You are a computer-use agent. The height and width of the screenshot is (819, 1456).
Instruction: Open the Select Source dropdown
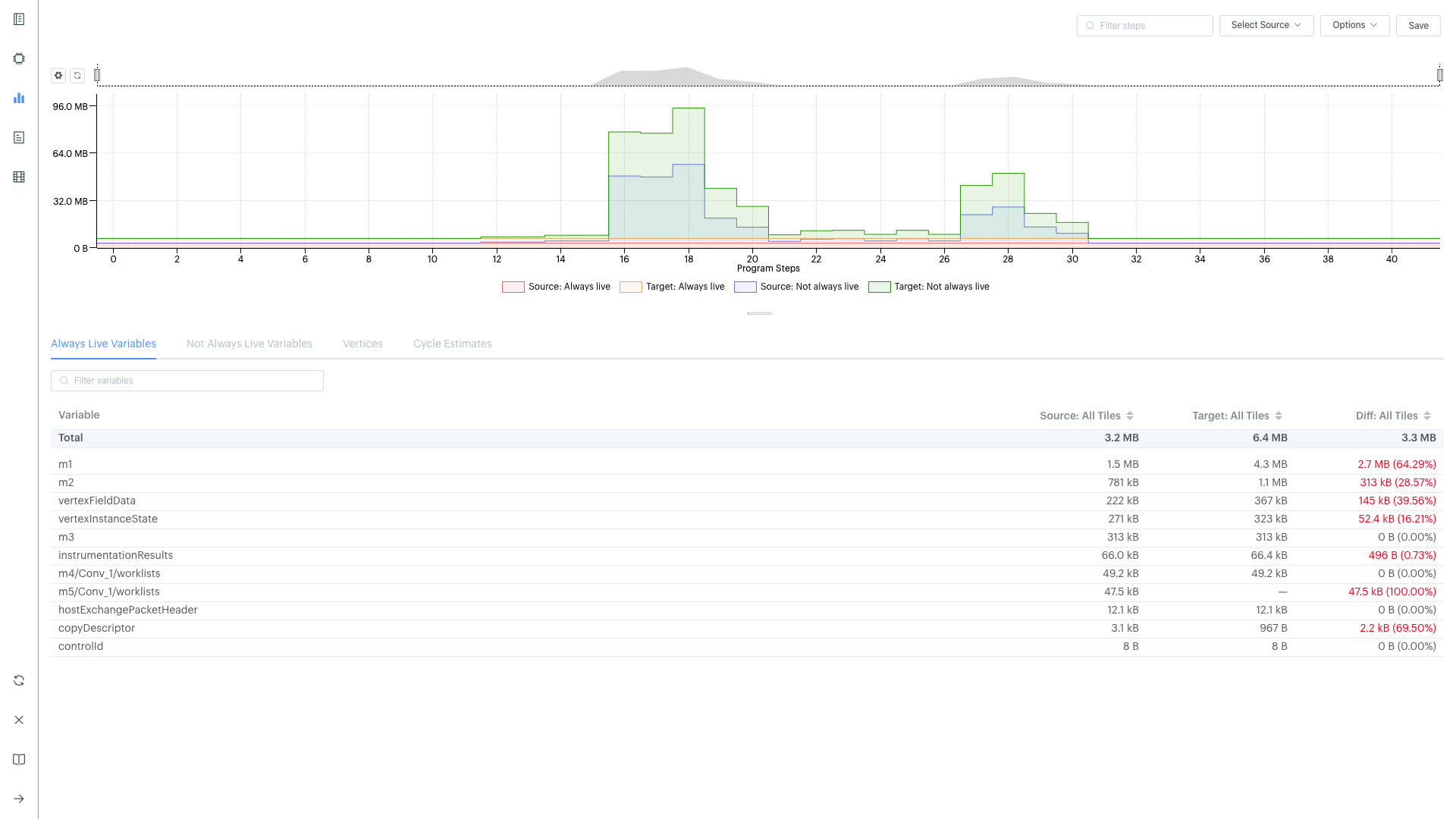tap(1266, 25)
